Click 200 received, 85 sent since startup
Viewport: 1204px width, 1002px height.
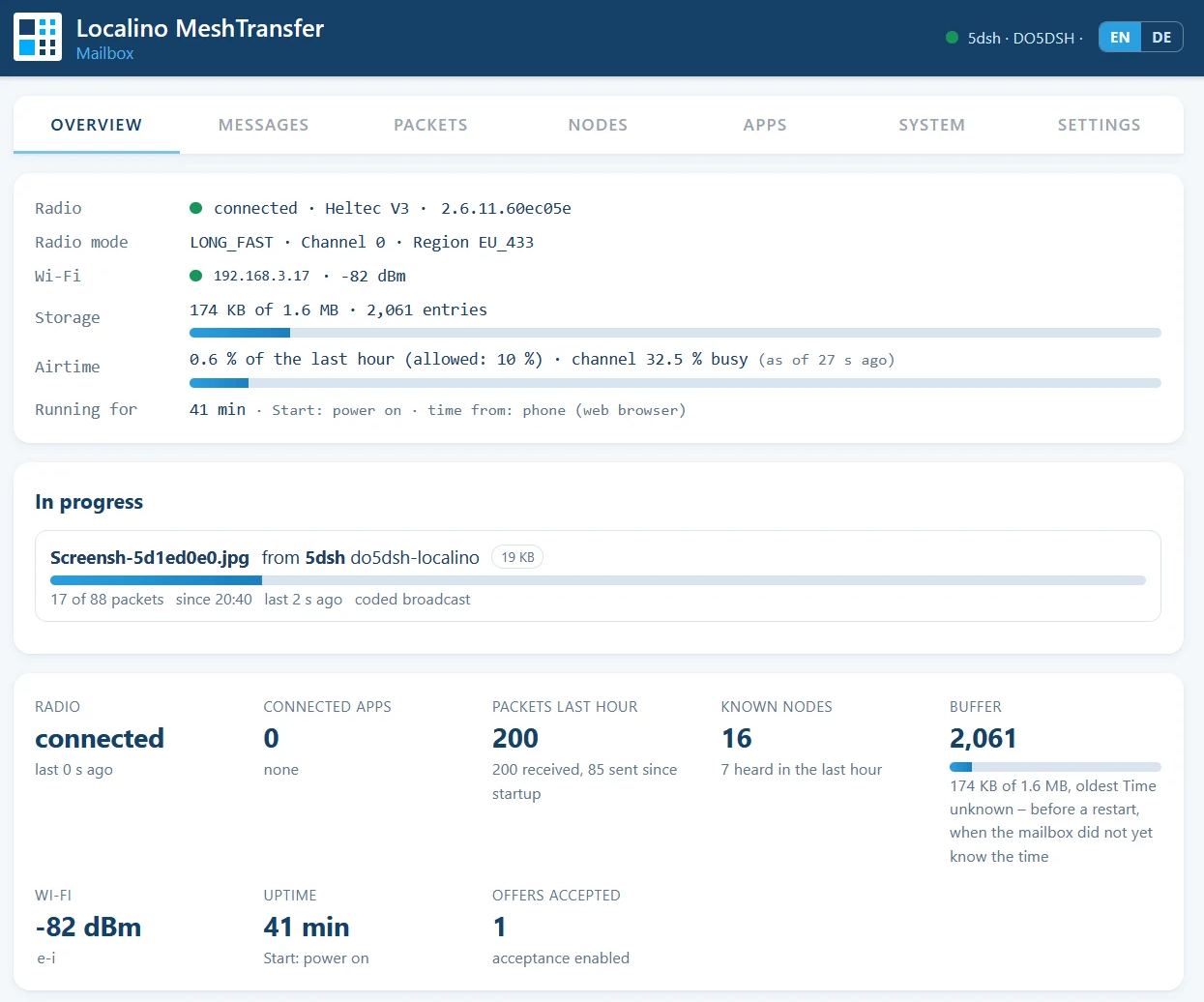(x=585, y=781)
